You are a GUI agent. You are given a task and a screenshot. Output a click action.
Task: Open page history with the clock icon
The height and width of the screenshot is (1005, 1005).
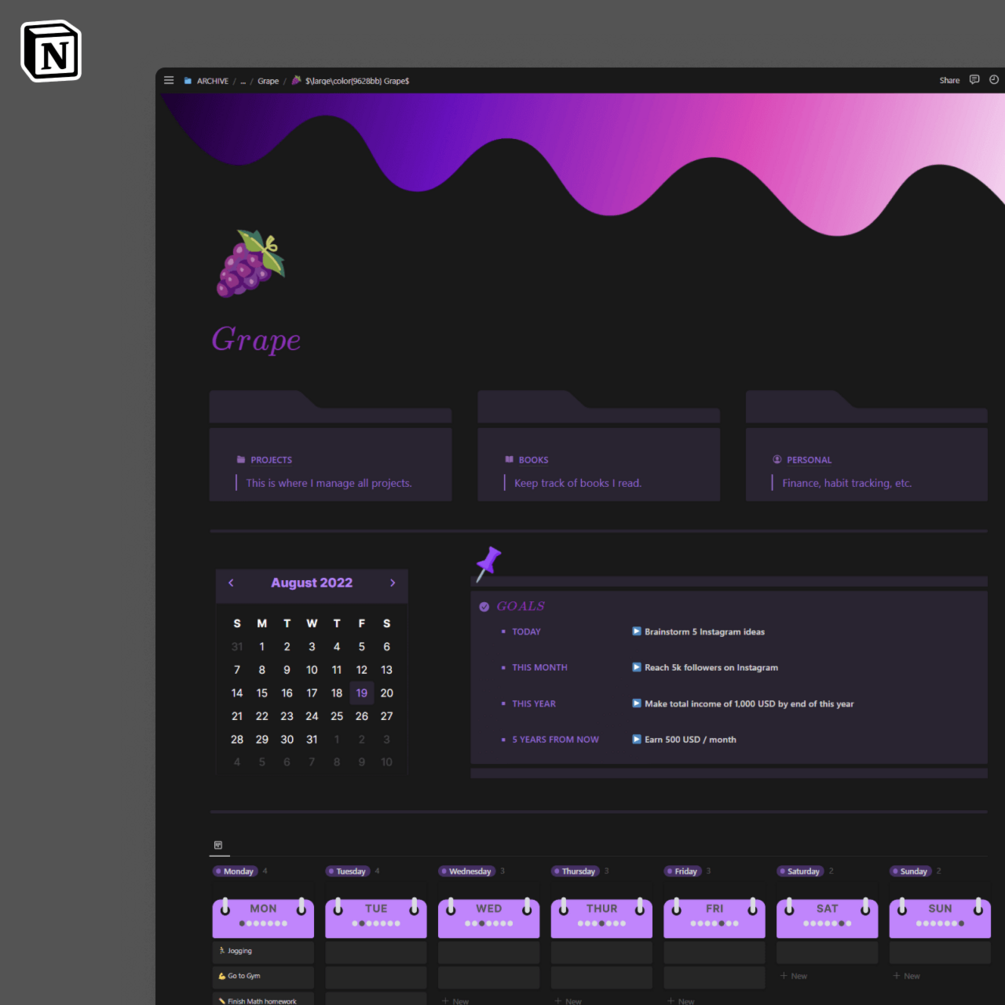993,80
